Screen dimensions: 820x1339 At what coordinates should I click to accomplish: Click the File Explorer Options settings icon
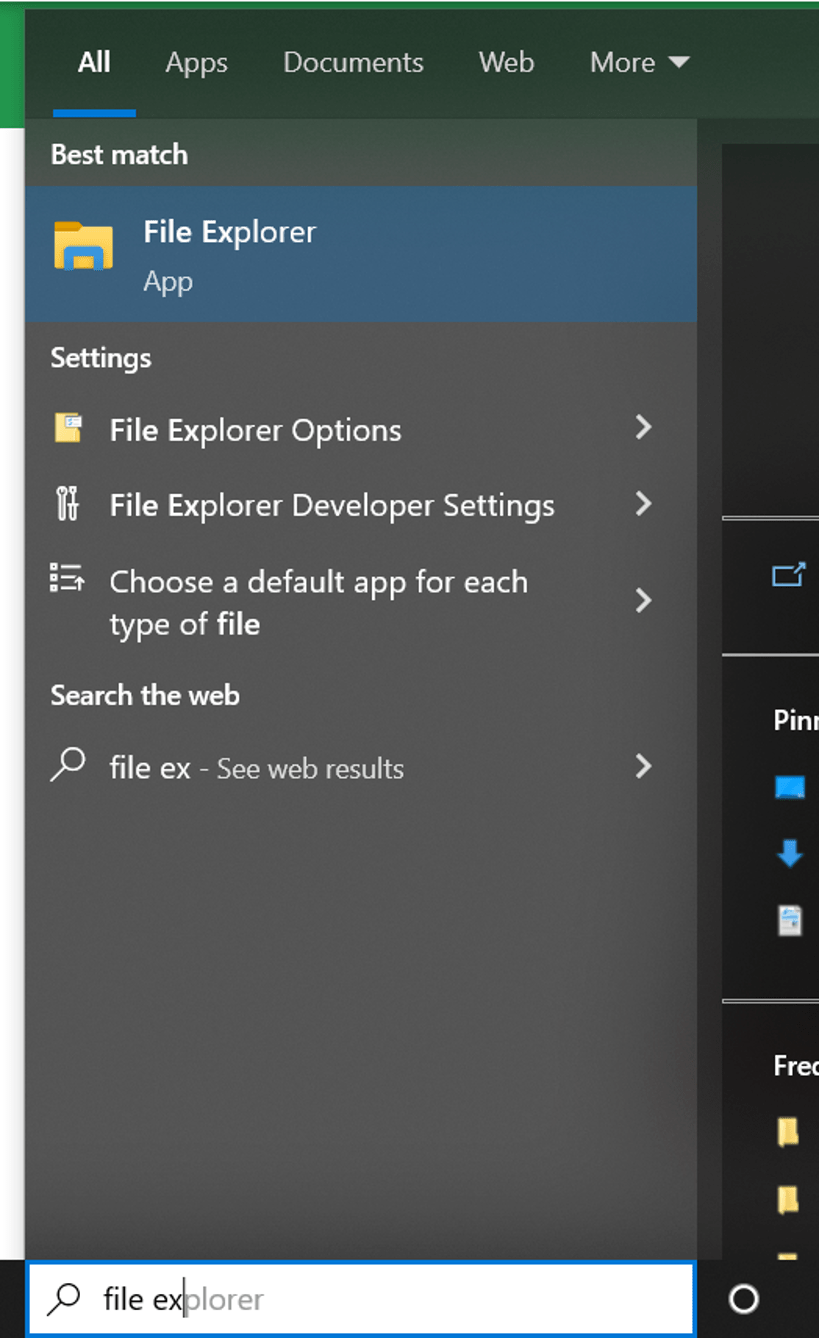(68, 429)
